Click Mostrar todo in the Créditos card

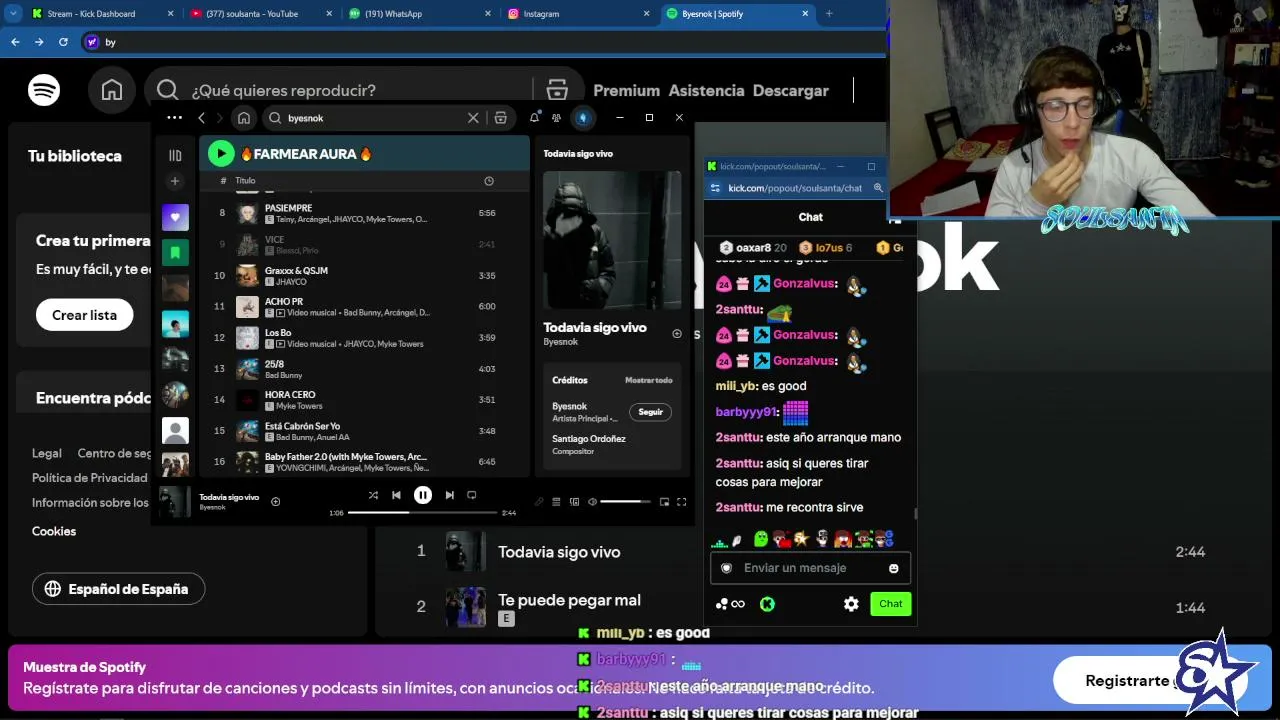coord(649,380)
